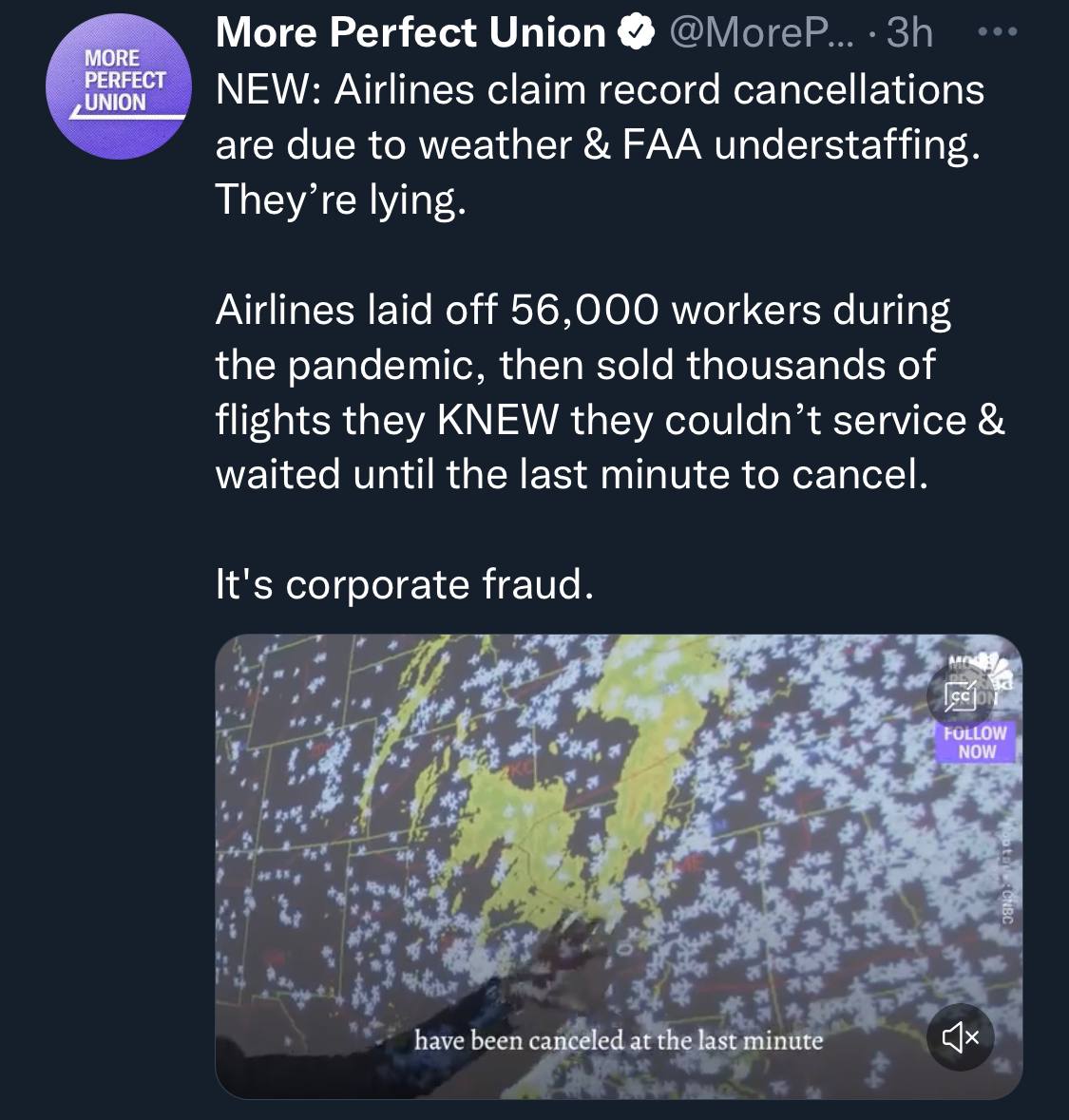Image resolution: width=1069 pixels, height=1120 pixels.
Task: Open the More Perfect Union display name
Action: (410, 34)
